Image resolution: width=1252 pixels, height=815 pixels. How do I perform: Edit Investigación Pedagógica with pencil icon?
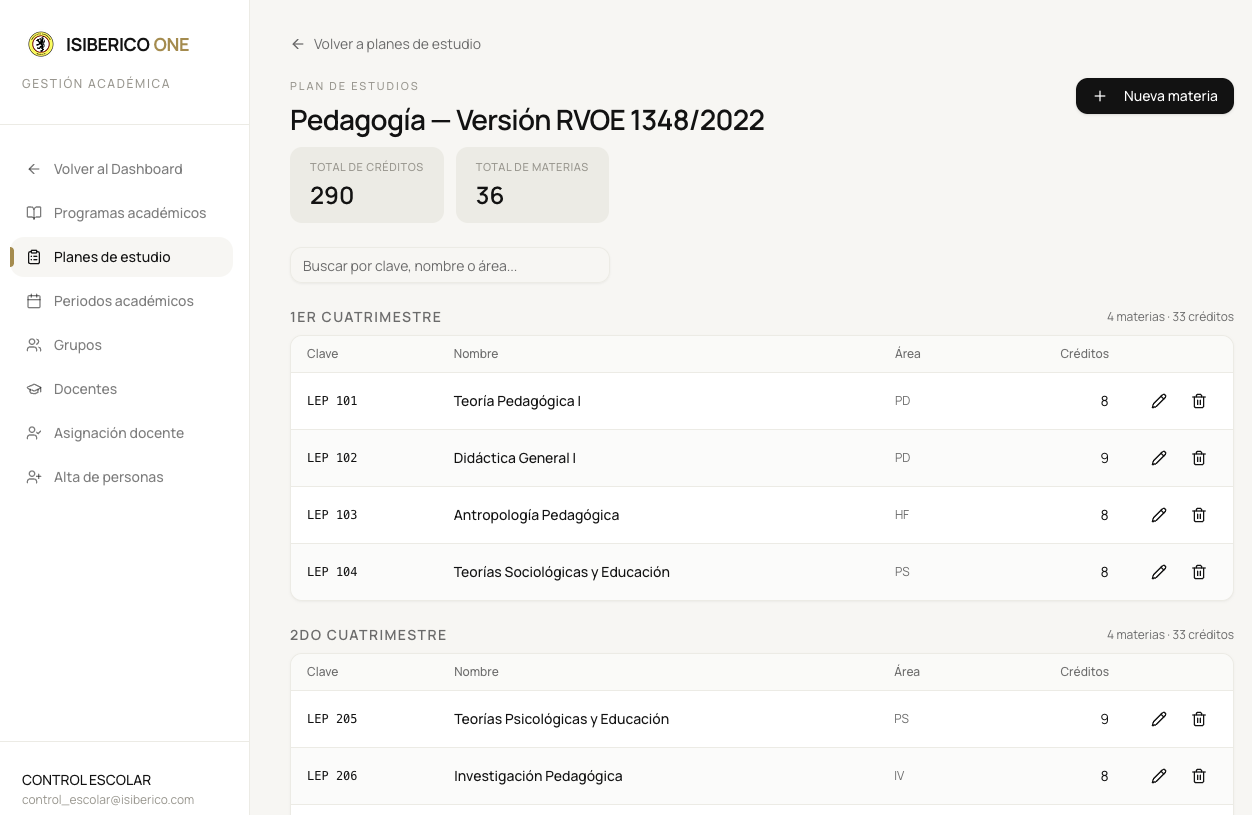(1159, 776)
